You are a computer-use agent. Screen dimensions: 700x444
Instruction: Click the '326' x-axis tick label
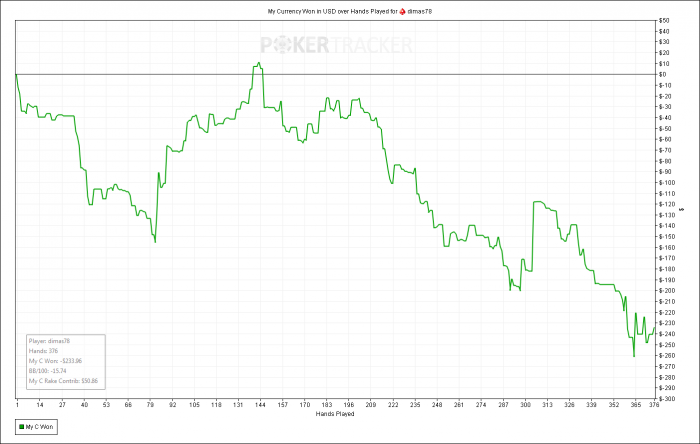point(569,405)
